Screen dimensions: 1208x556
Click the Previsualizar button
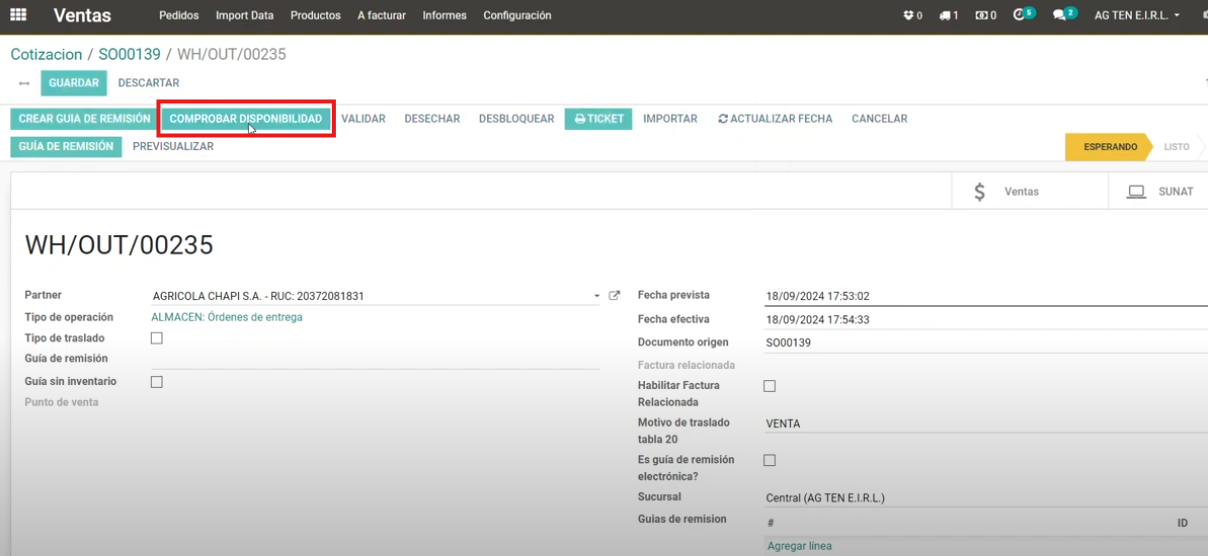173,147
